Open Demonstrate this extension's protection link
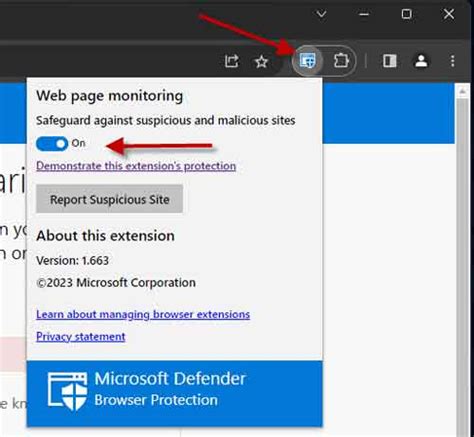Image resolution: width=474 pixels, height=437 pixels. pyautogui.click(x=136, y=166)
